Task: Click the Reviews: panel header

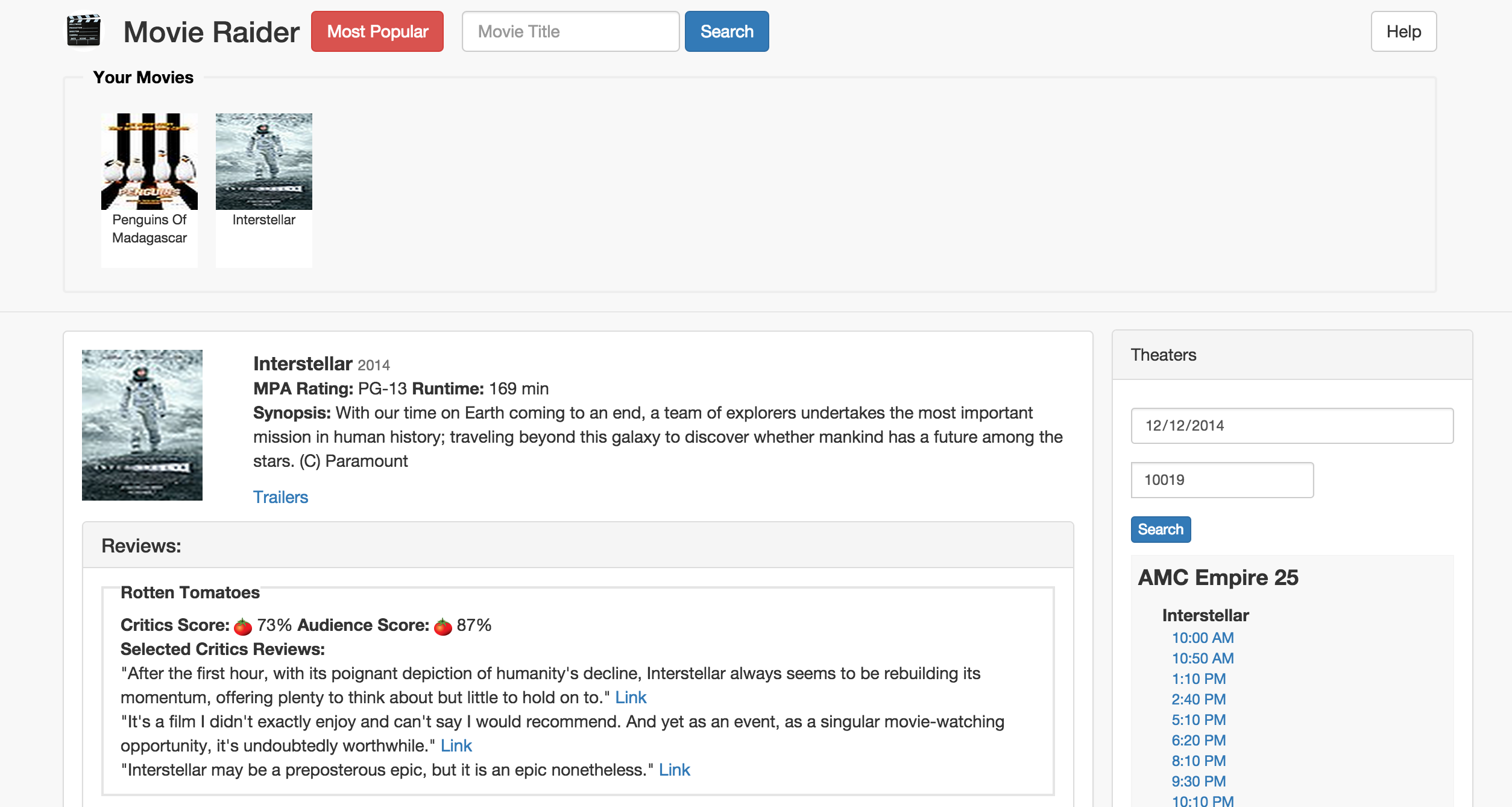Action: [578, 545]
